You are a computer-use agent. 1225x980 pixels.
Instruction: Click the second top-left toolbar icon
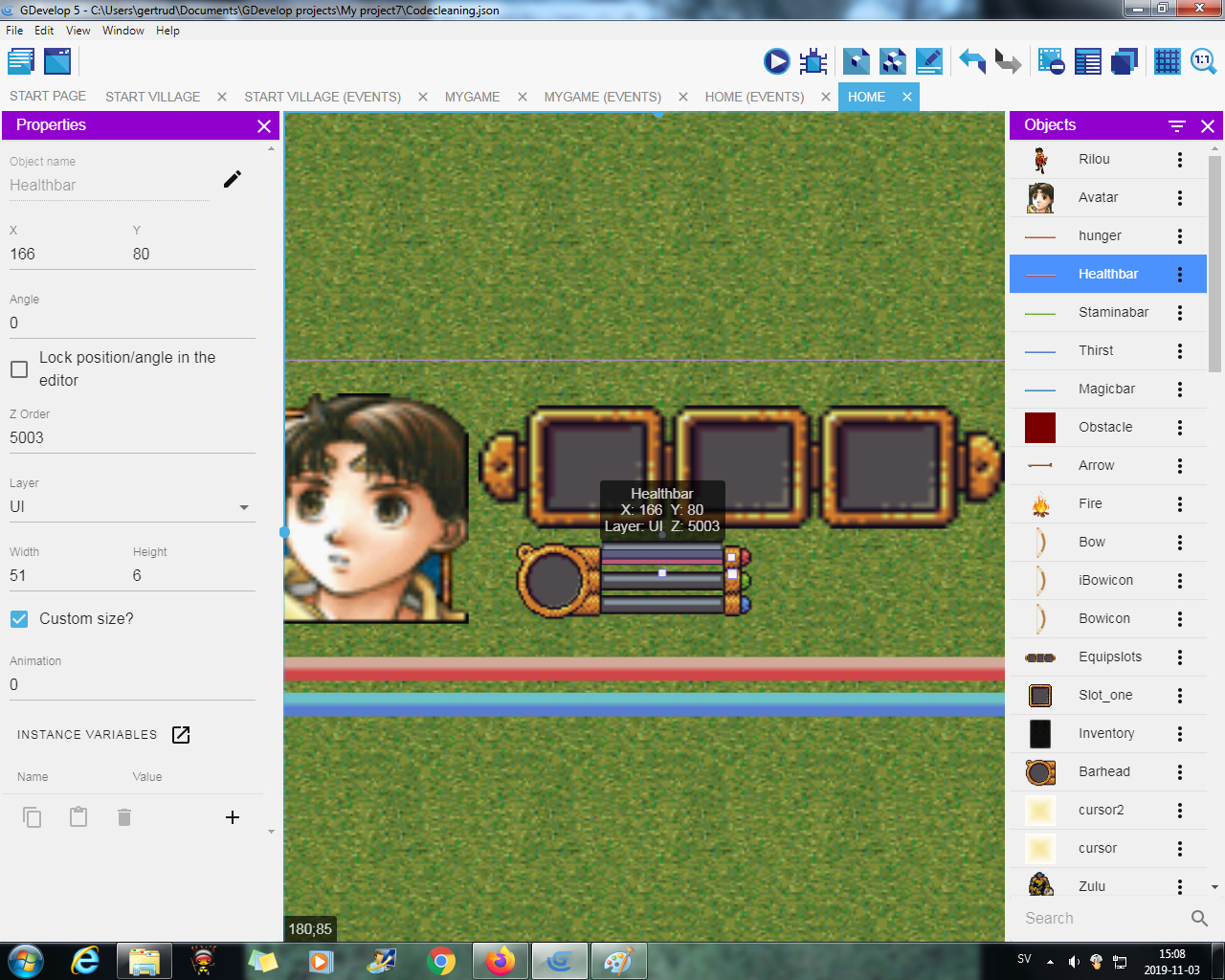pos(57,62)
